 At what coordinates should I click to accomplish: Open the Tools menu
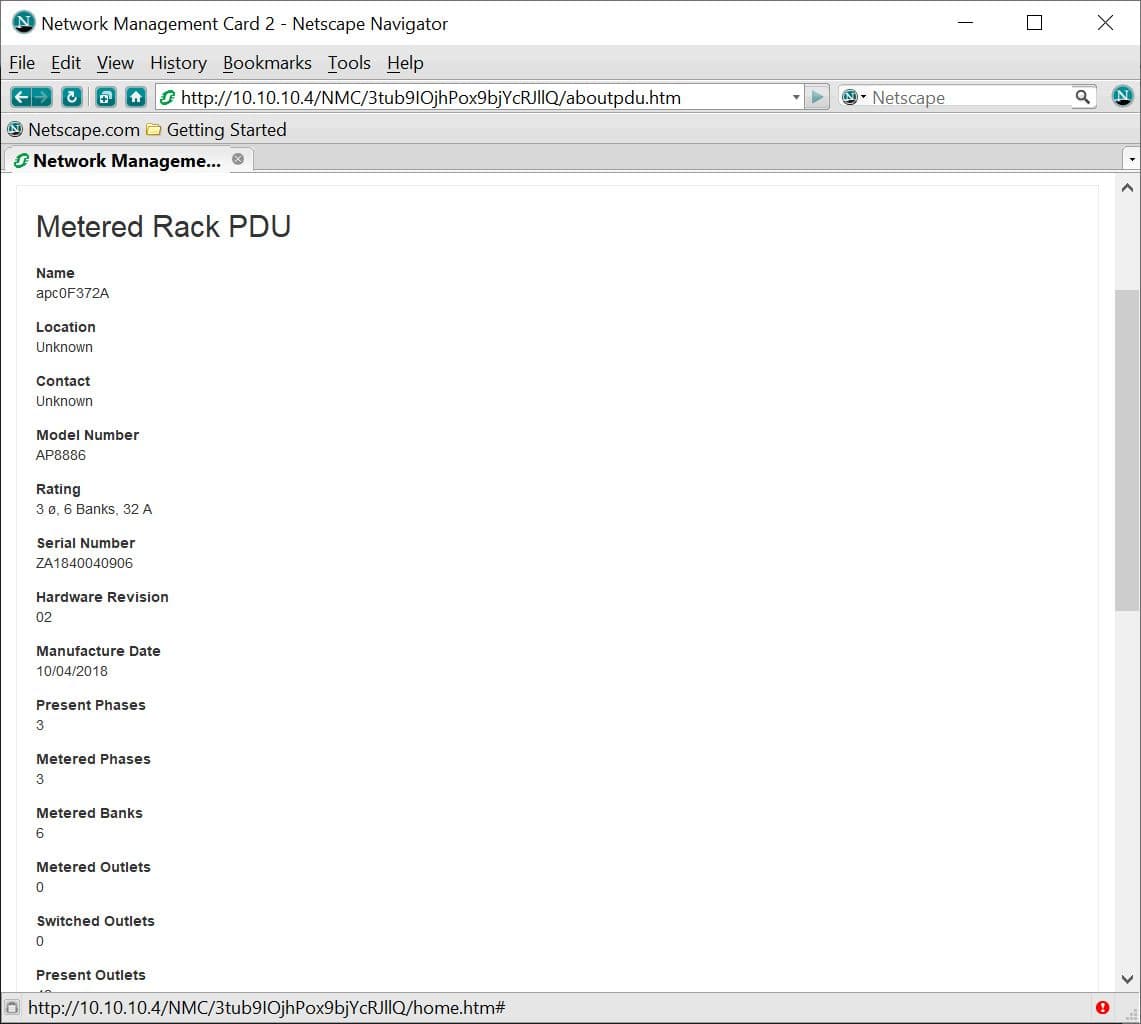(x=349, y=63)
